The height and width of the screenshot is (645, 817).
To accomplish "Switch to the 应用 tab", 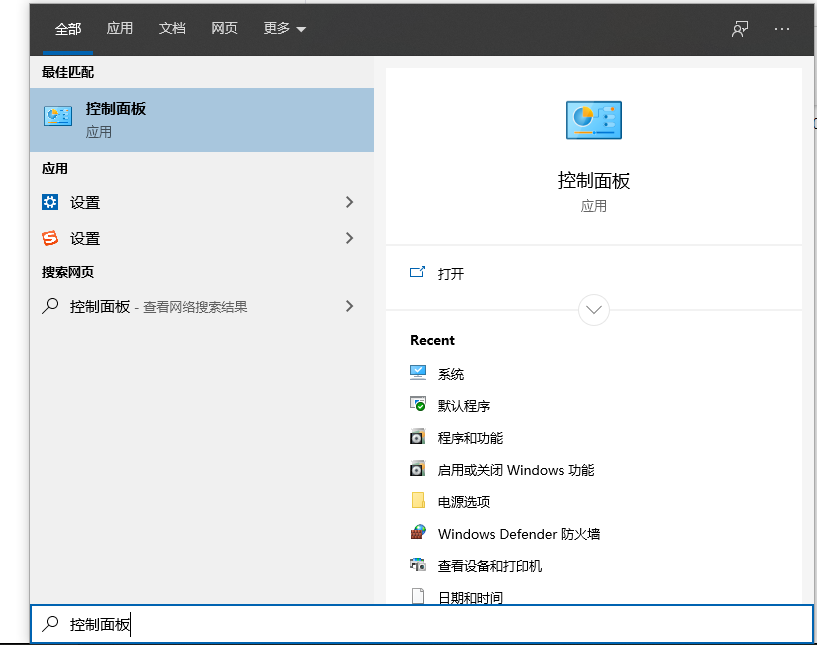I will (x=120, y=29).
